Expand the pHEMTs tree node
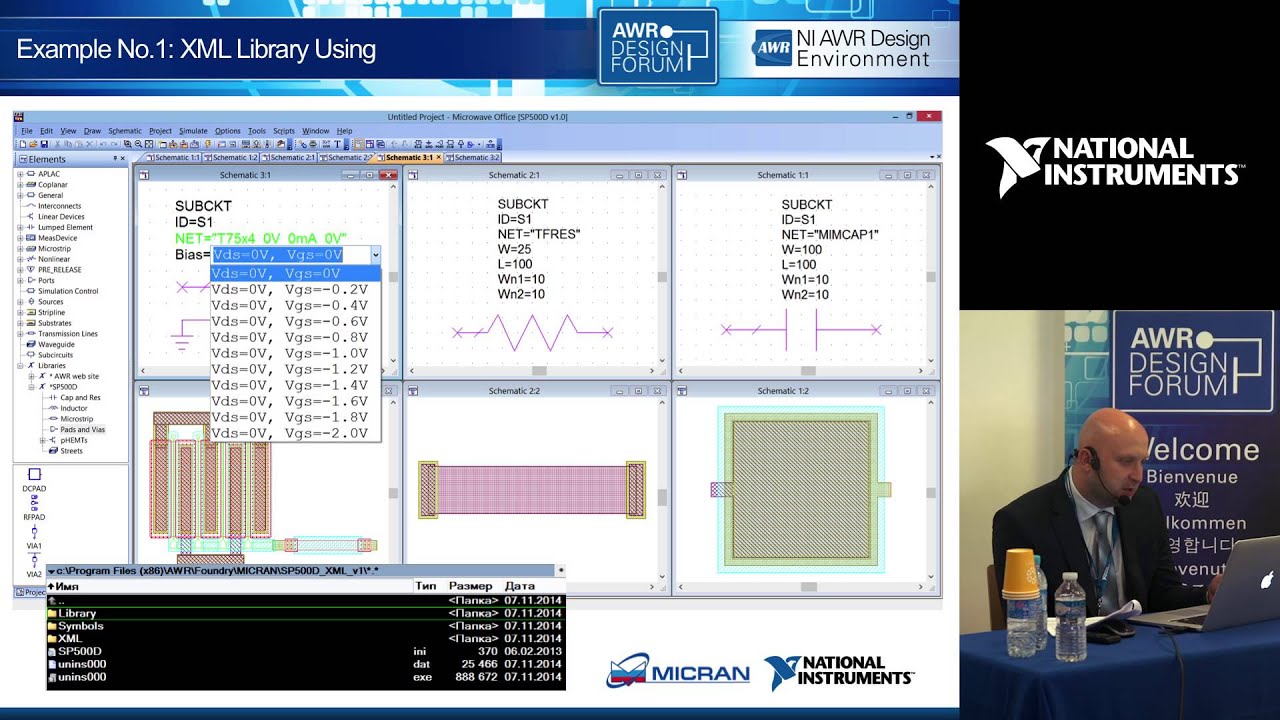The width and height of the screenshot is (1280, 720). [42, 440]
